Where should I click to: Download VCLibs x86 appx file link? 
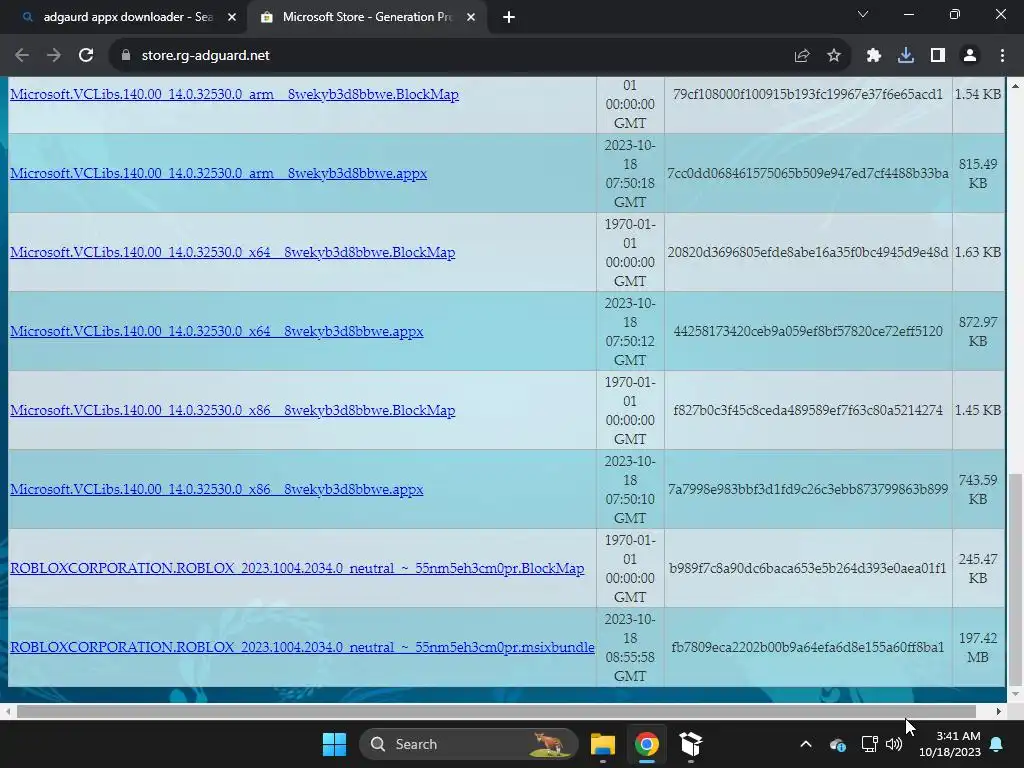(217, 489)
